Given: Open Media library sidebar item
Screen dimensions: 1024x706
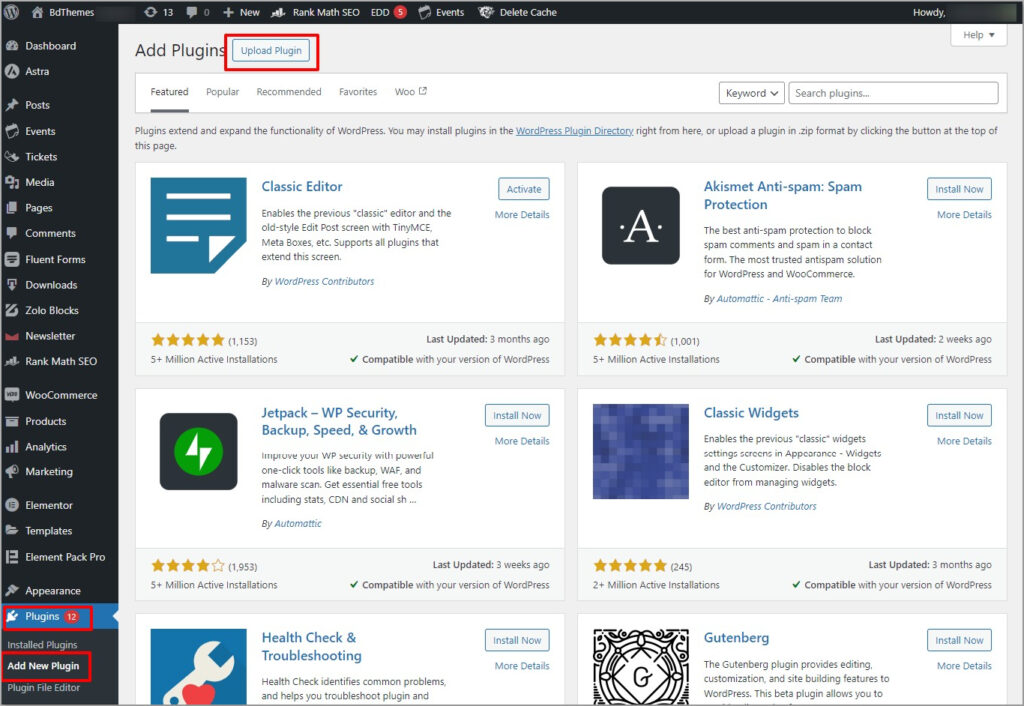Looking at the screenshot, I should pyautogui.click(x=39, y=182).
